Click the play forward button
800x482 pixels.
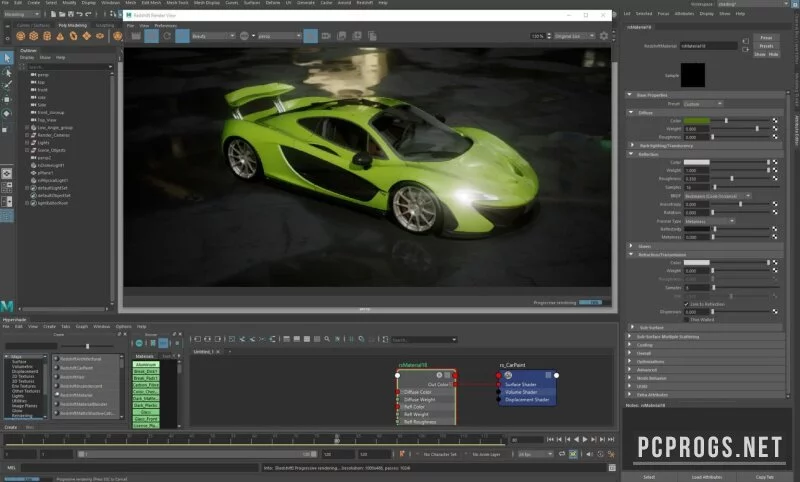tap(585, 439)
